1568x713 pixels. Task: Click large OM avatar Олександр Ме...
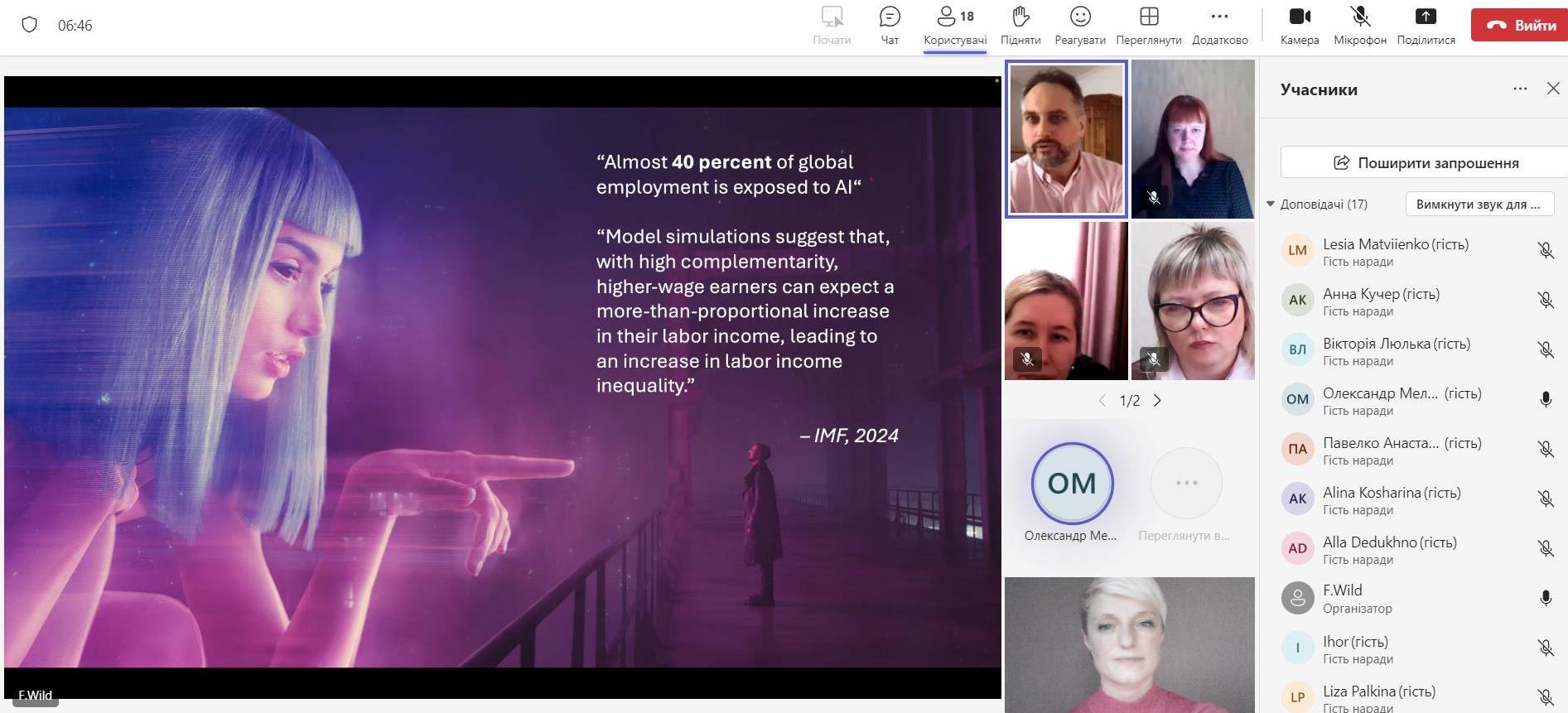[1072, 483]
